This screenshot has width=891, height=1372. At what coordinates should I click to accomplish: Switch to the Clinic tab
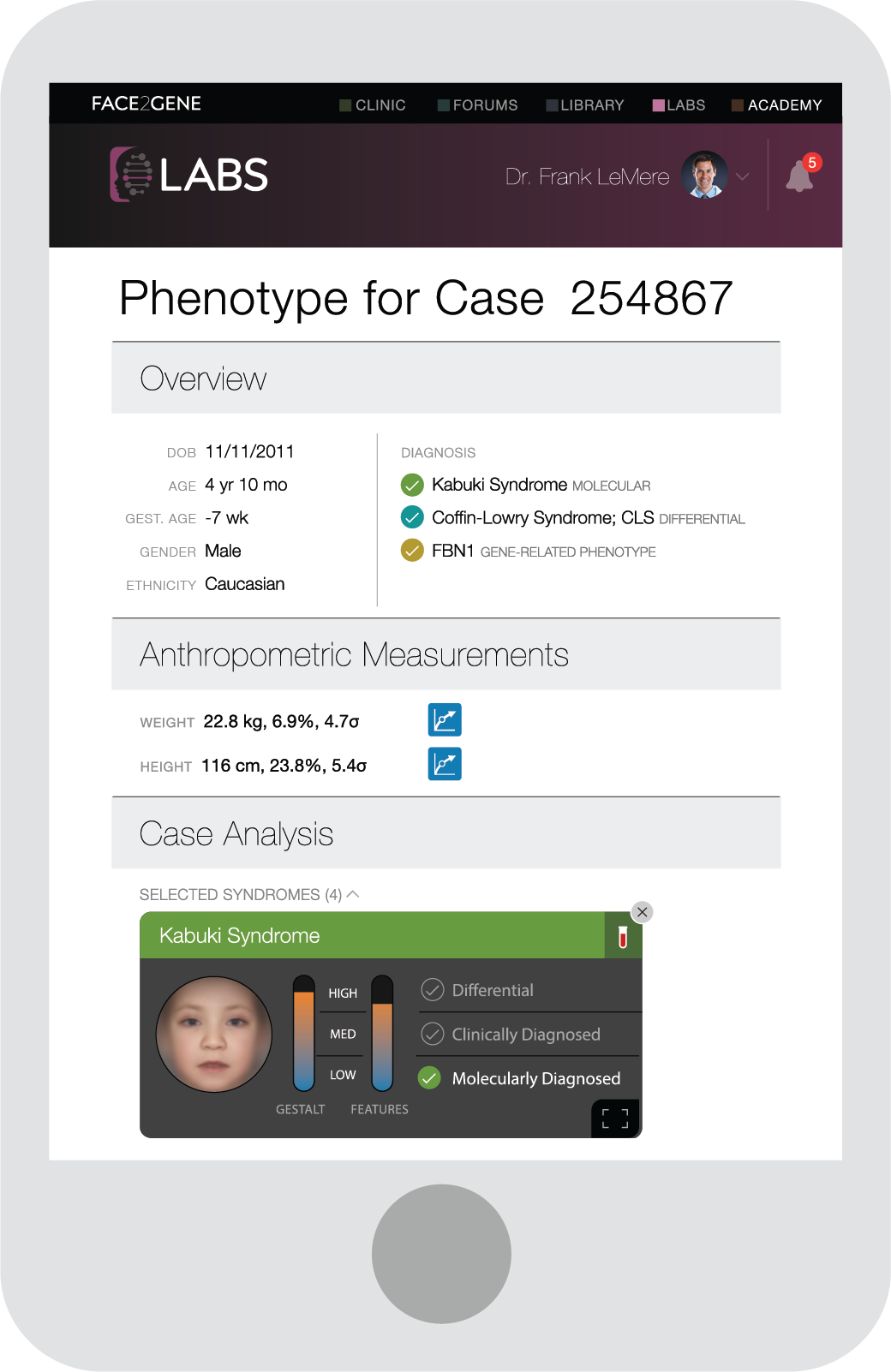tap(373, 105)
